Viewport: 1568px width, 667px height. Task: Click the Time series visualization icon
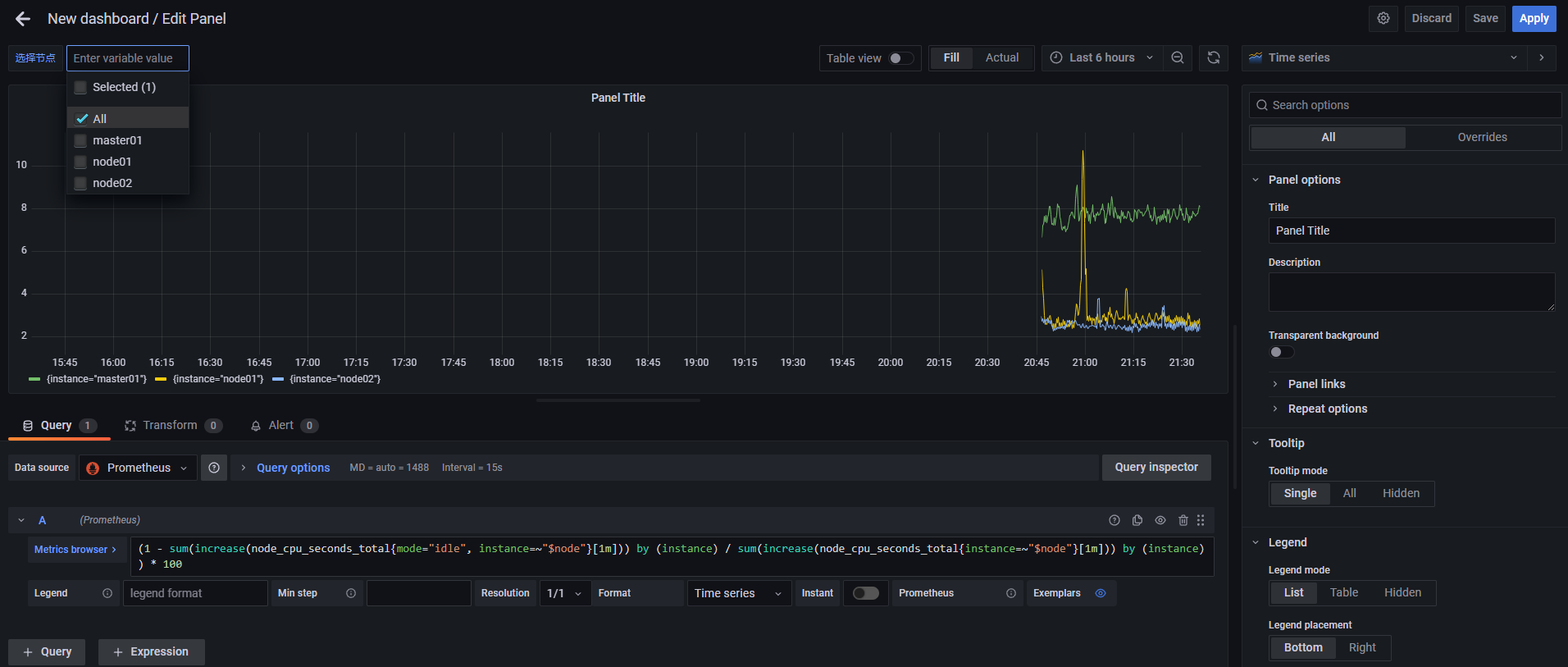(1256, 57)
